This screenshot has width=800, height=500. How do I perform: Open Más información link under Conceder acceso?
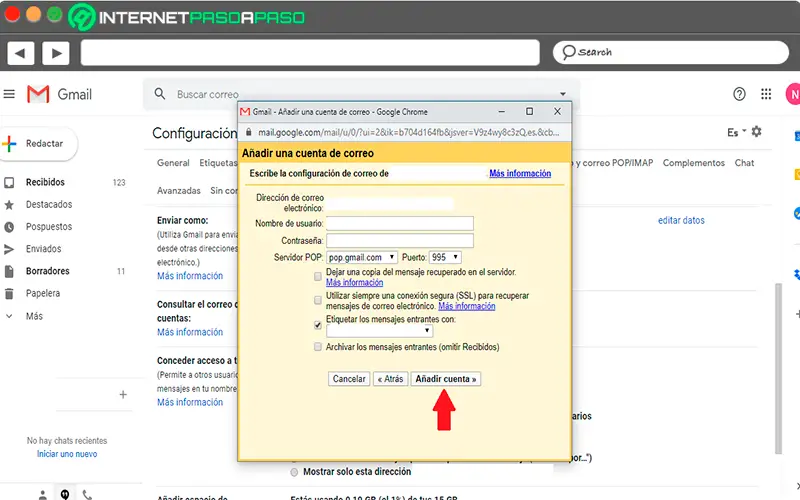point(190,402)
